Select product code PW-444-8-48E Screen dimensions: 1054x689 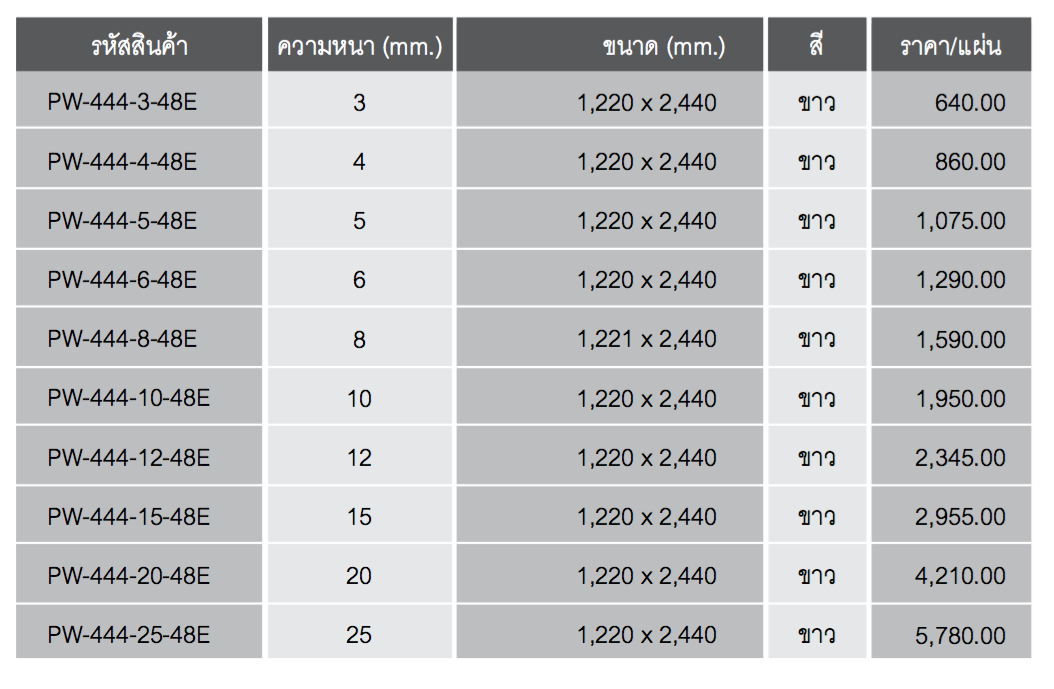[122, 339]
